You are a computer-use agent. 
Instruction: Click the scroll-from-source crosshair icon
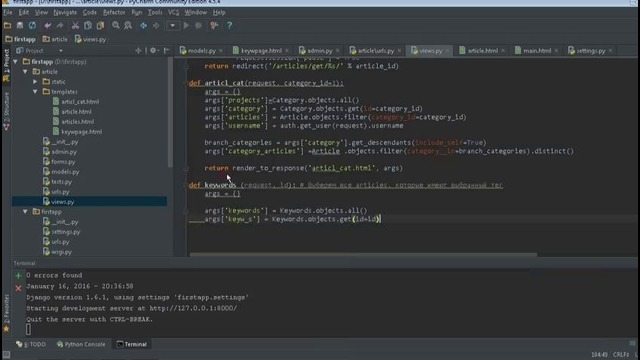coord(138,51)
